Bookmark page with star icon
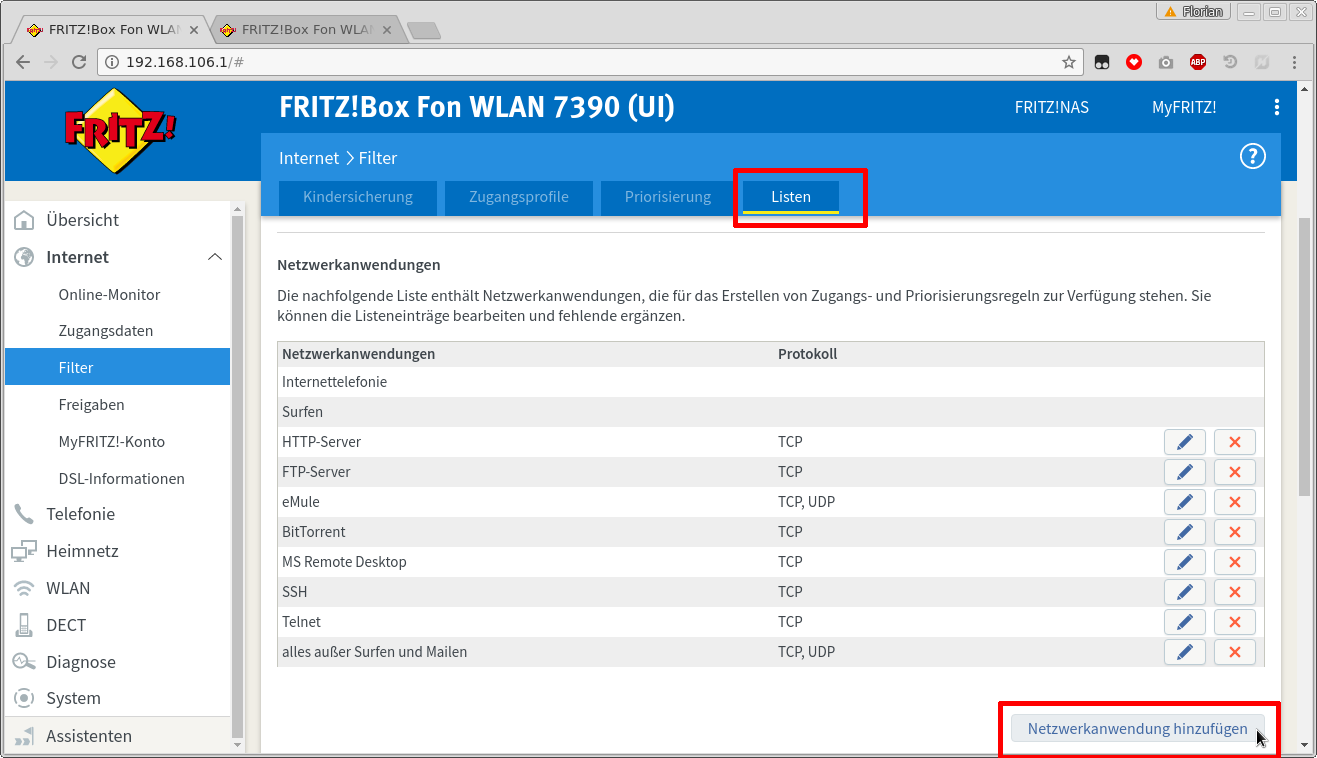1317x758 pixels. (x=1068, y=62)
